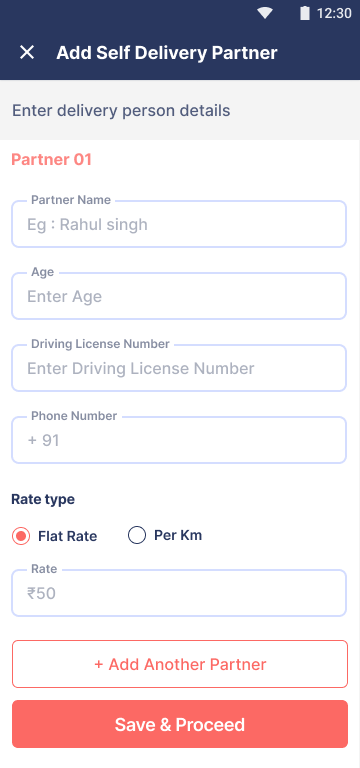Screen dimensions: 360x768
Task: Close the Add Self Delivery Partner screen
Action: (x=27, y=52)
